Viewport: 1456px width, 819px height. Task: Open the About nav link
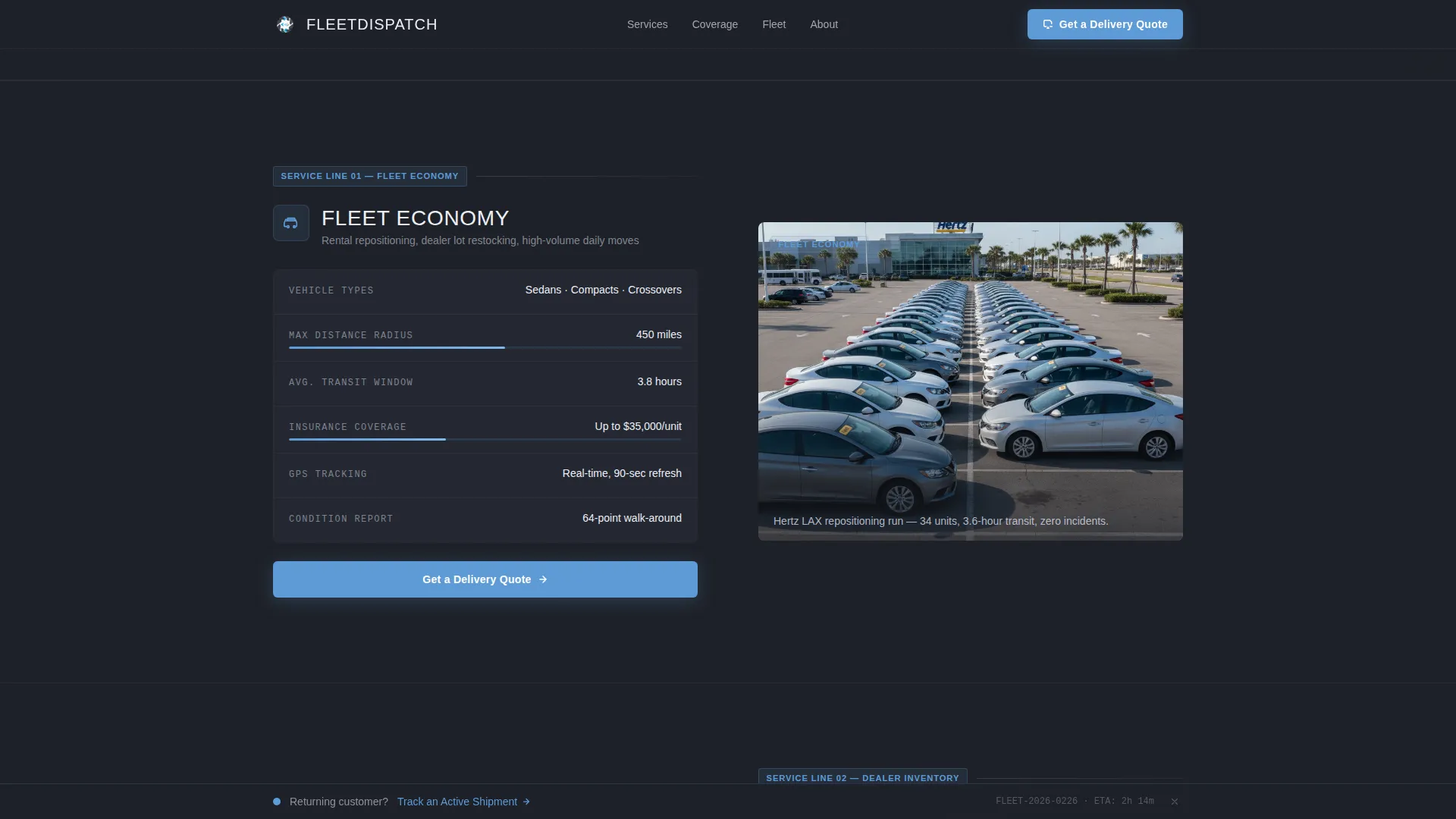click(x=824, y=24)
